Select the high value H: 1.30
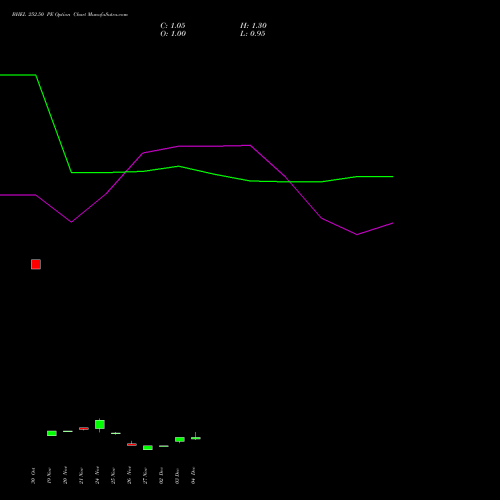Screen dimensions: 500x500 pos(253,26)
